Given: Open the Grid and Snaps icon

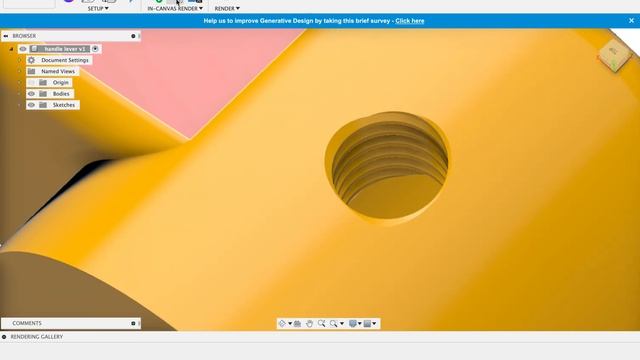Looking at the screenshot, I should coord(367,324).
